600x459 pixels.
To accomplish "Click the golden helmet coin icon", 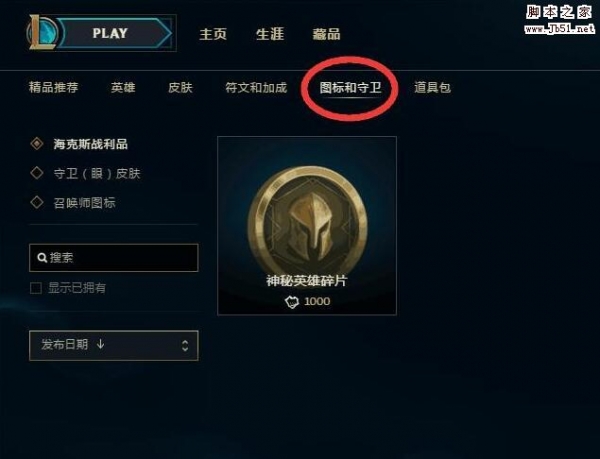I will (308, 221).
